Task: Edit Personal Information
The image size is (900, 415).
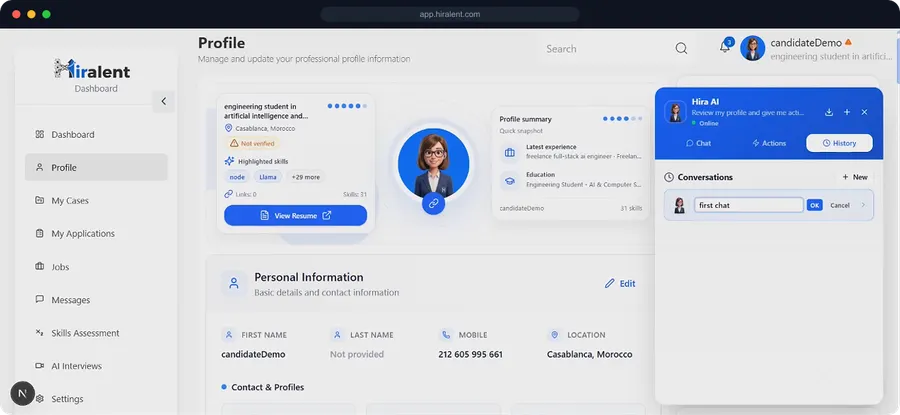Action: pos(620,284)
